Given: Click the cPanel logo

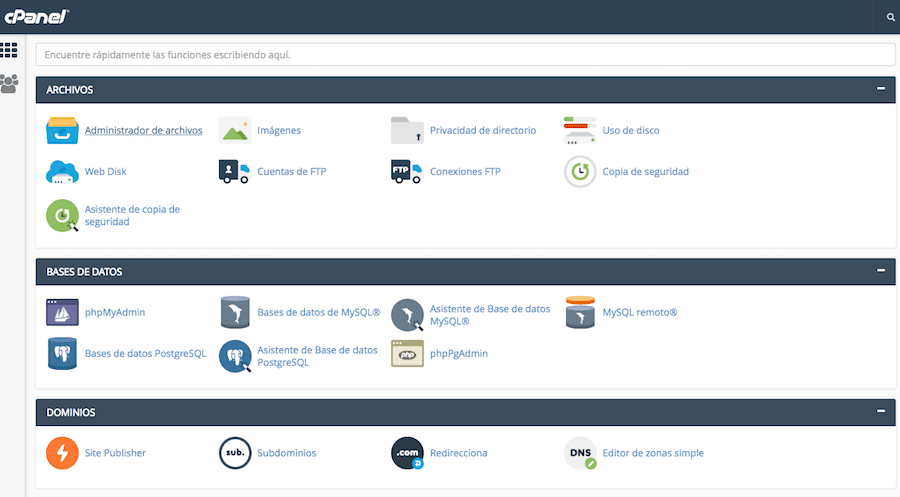Looking at the screenshot, I should point(36,17).
